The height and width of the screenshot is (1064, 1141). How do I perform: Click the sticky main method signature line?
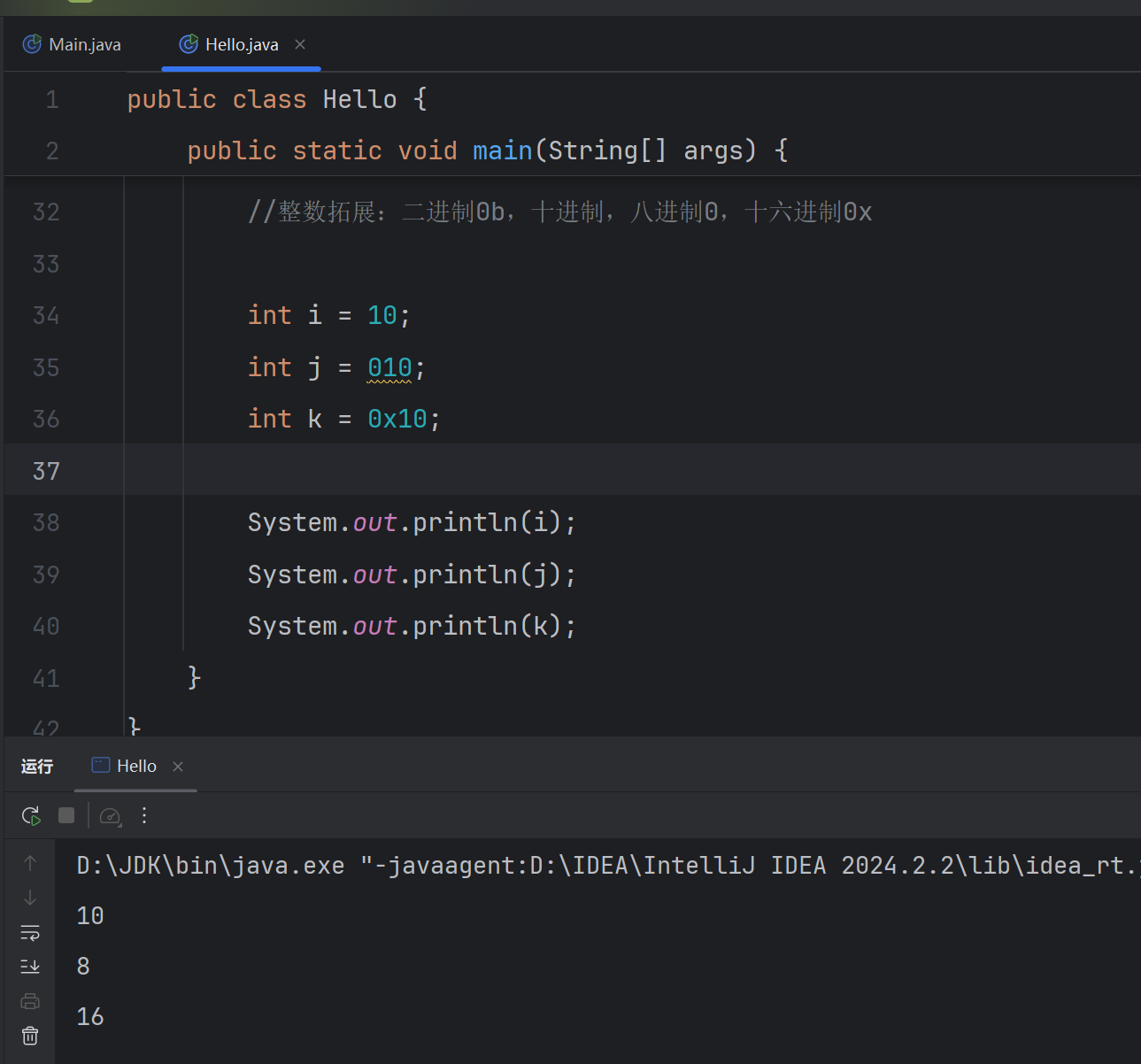[487, 150]
